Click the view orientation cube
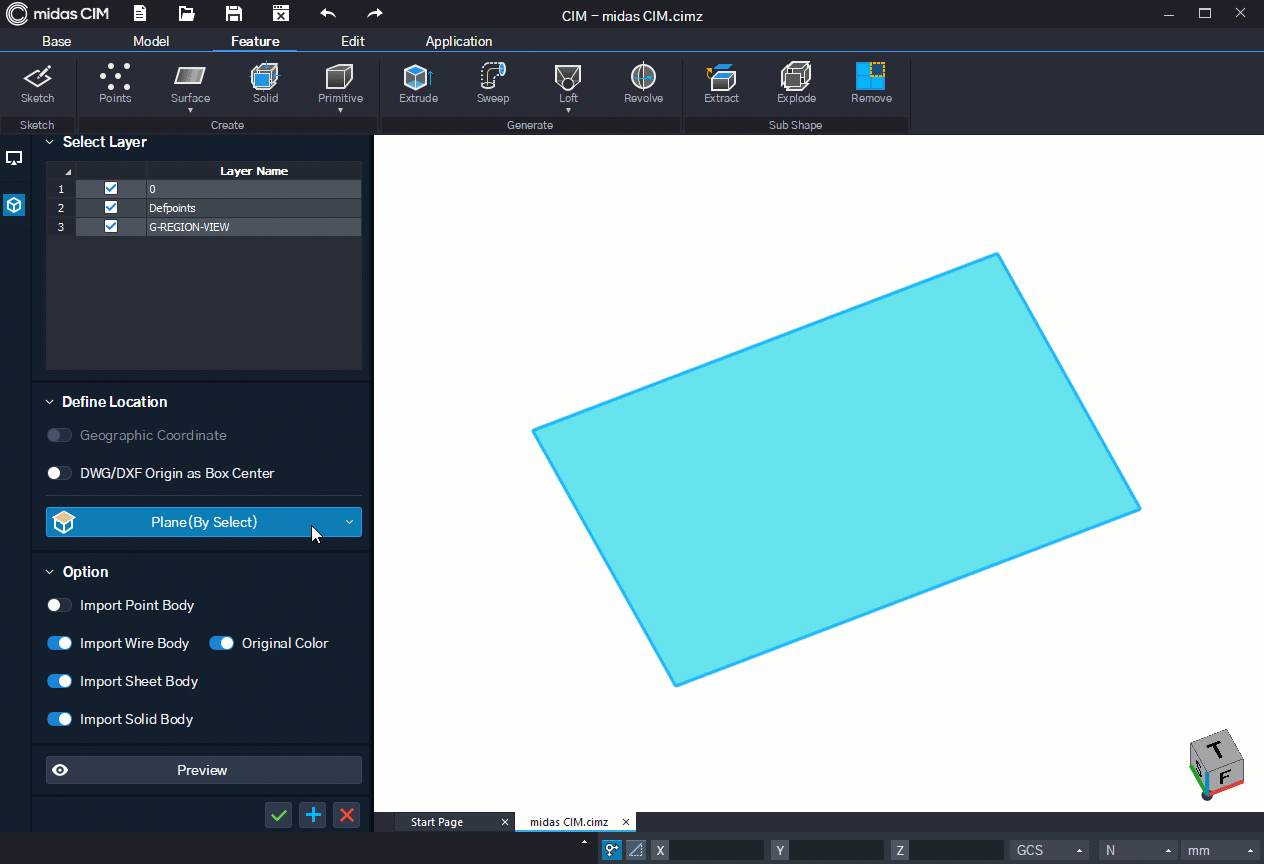The width and height of the screenshot is (1264, 864). (x=1215, y=765)
